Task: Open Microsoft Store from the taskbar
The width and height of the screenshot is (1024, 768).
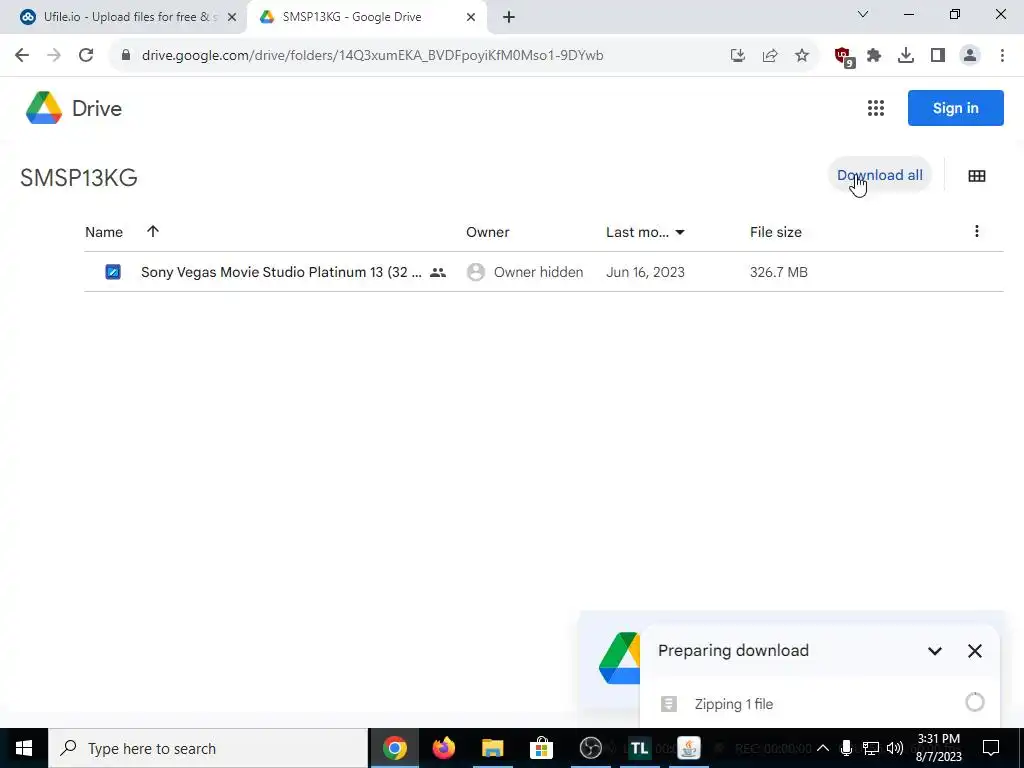Action: pyautogui.click(x=541, y=748)
